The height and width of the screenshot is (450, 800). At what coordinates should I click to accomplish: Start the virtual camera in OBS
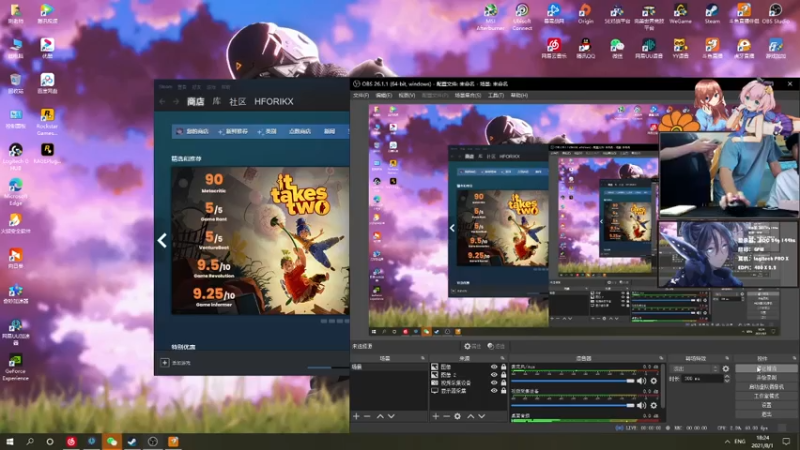point(766,387)
